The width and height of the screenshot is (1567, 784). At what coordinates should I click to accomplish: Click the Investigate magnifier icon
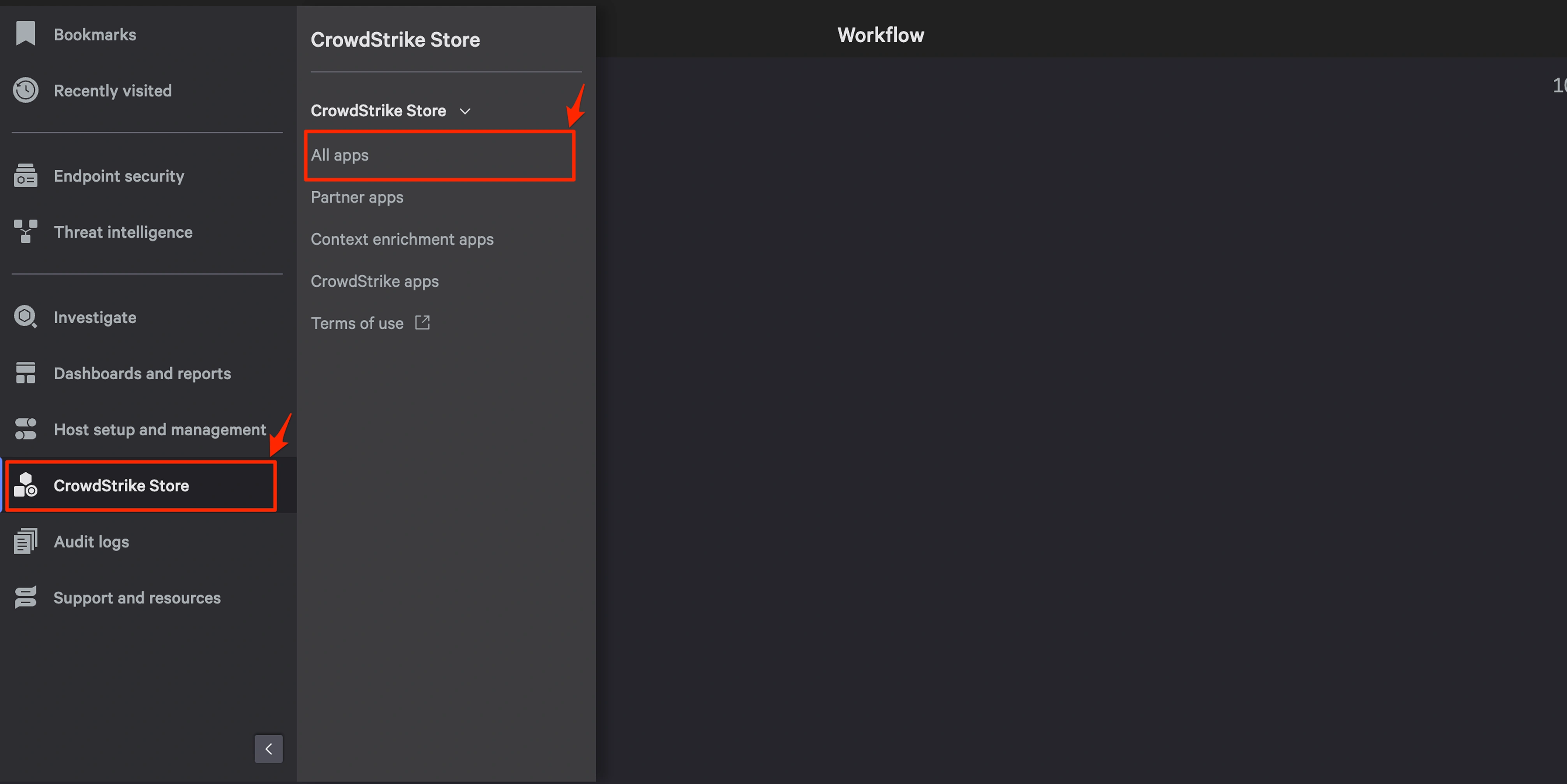point(26,317)
